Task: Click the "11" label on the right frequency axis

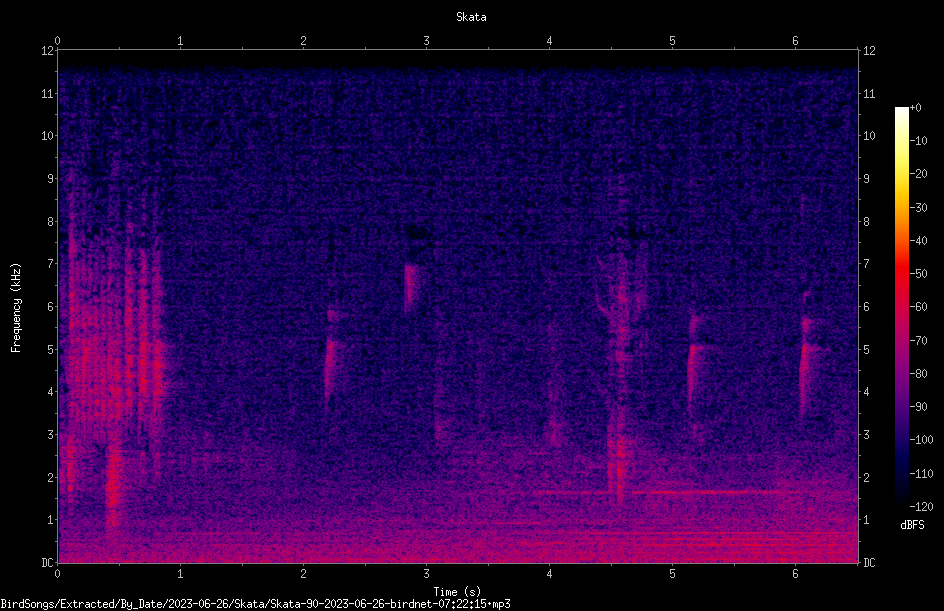Action: (869, 93)
